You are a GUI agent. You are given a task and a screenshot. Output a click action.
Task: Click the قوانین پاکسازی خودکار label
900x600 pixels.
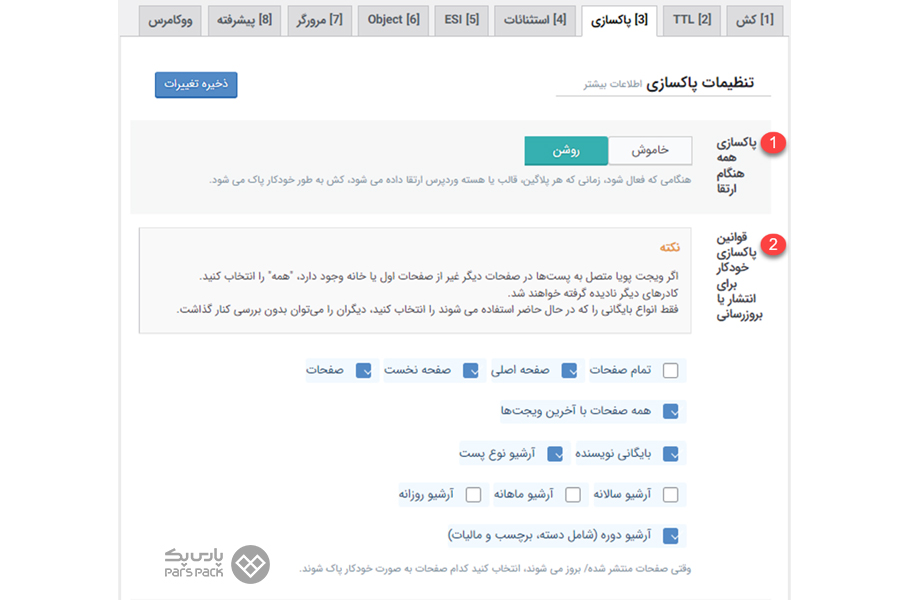(739, 276)
